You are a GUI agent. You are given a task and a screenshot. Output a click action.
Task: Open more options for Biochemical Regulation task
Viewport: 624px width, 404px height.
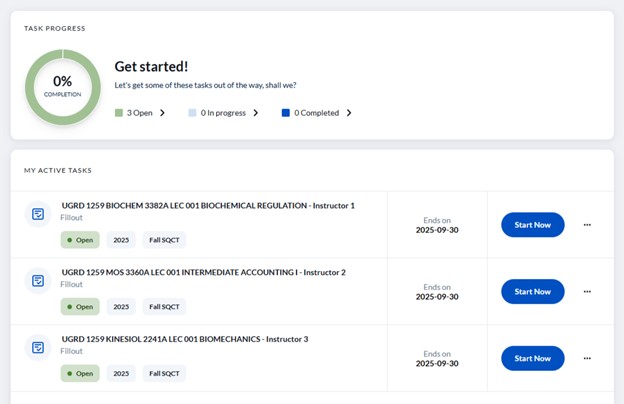click(x=587, y=225)
